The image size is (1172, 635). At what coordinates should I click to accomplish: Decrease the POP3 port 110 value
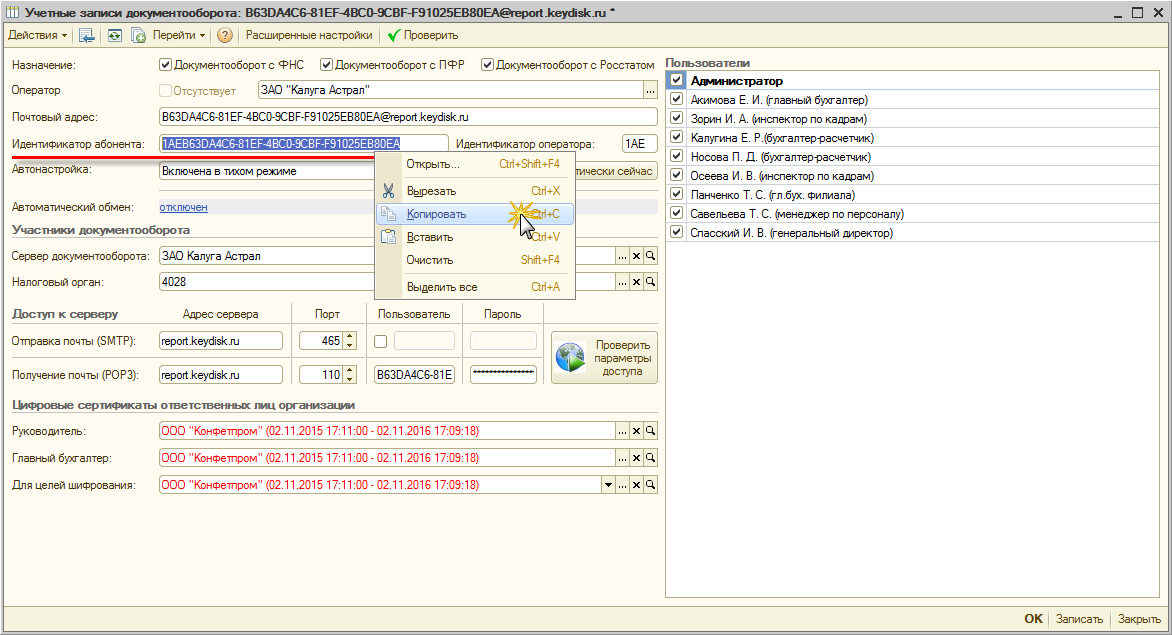[350, 379]
